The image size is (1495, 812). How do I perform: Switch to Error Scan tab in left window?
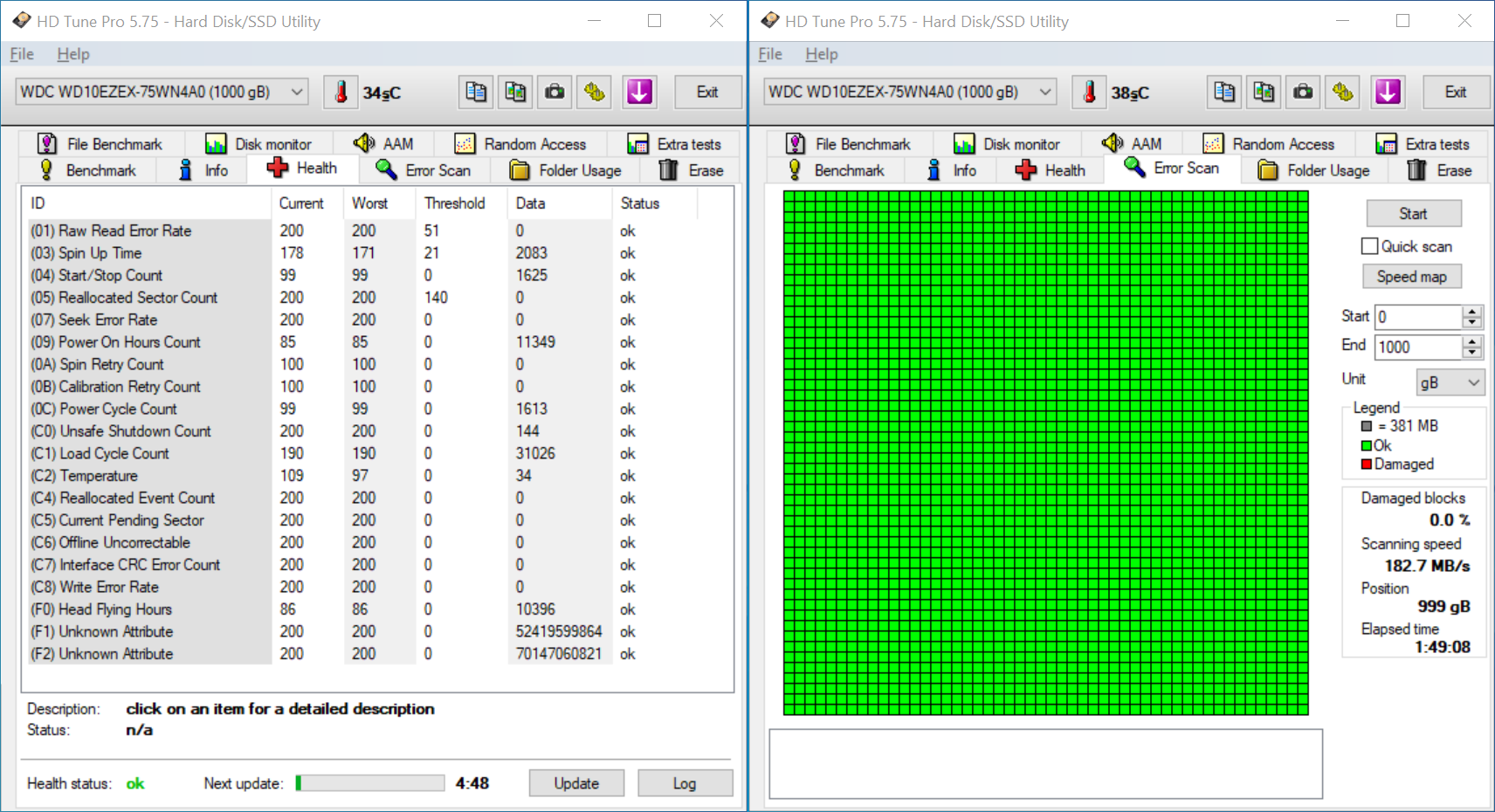click(424, 170)
